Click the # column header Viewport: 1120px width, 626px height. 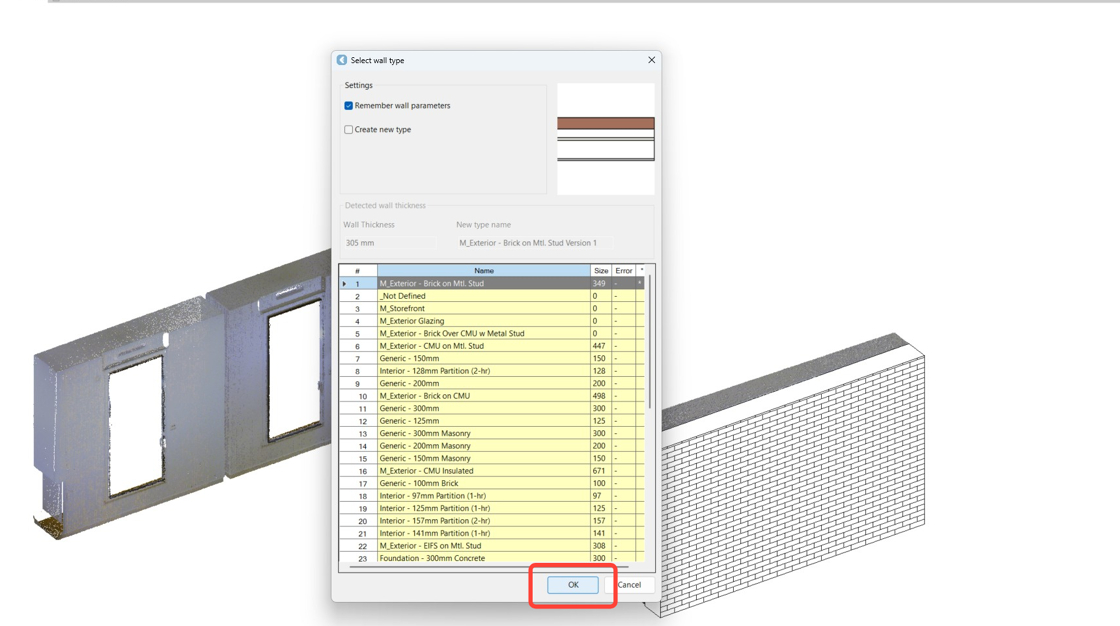357,271
